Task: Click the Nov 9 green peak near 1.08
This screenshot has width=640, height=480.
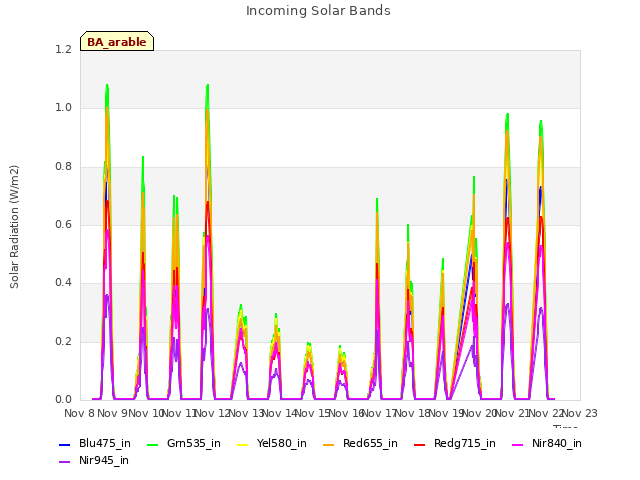Action: pyautogui.click(x=107, y=86)
